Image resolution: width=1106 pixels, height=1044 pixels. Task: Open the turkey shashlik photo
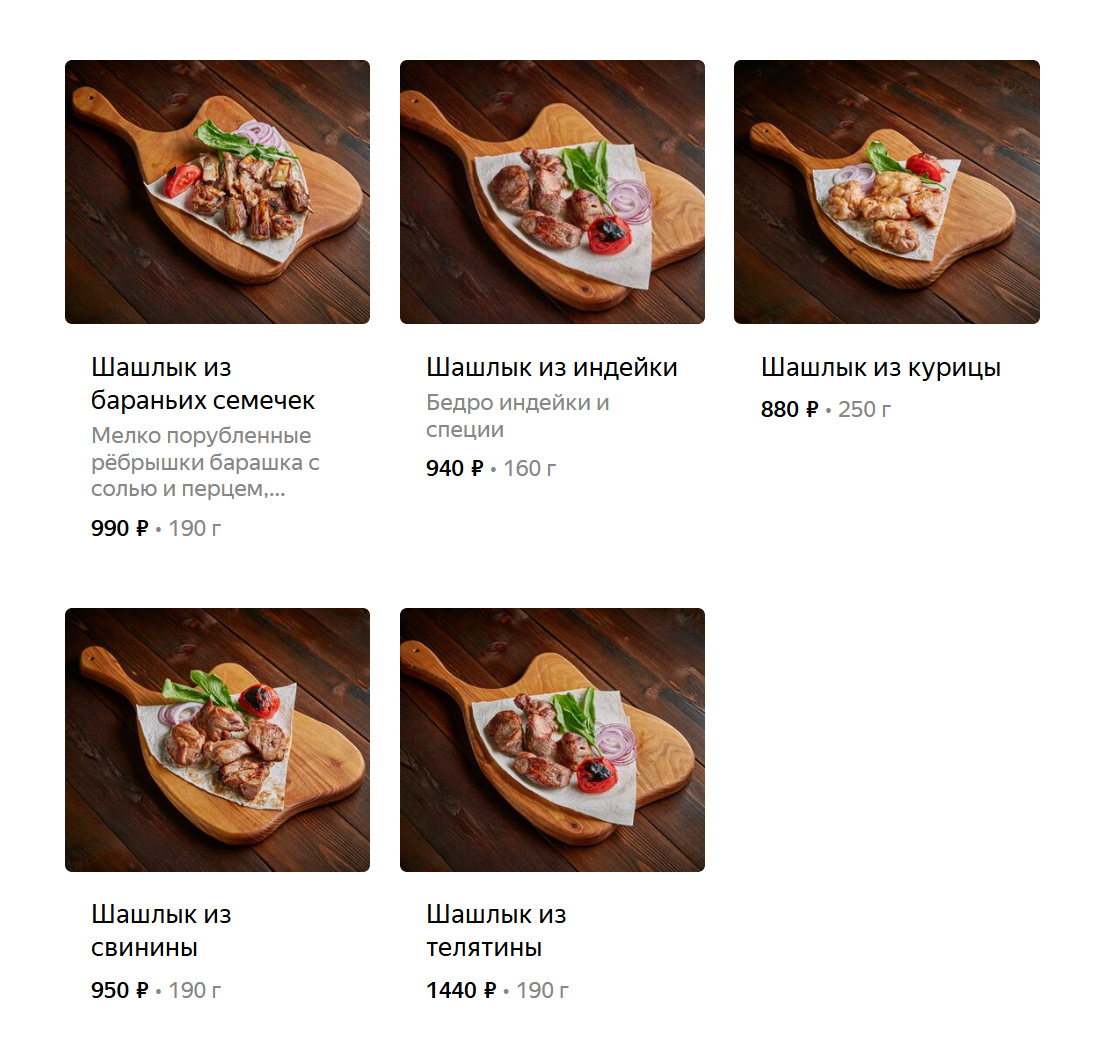click(552, 192)
